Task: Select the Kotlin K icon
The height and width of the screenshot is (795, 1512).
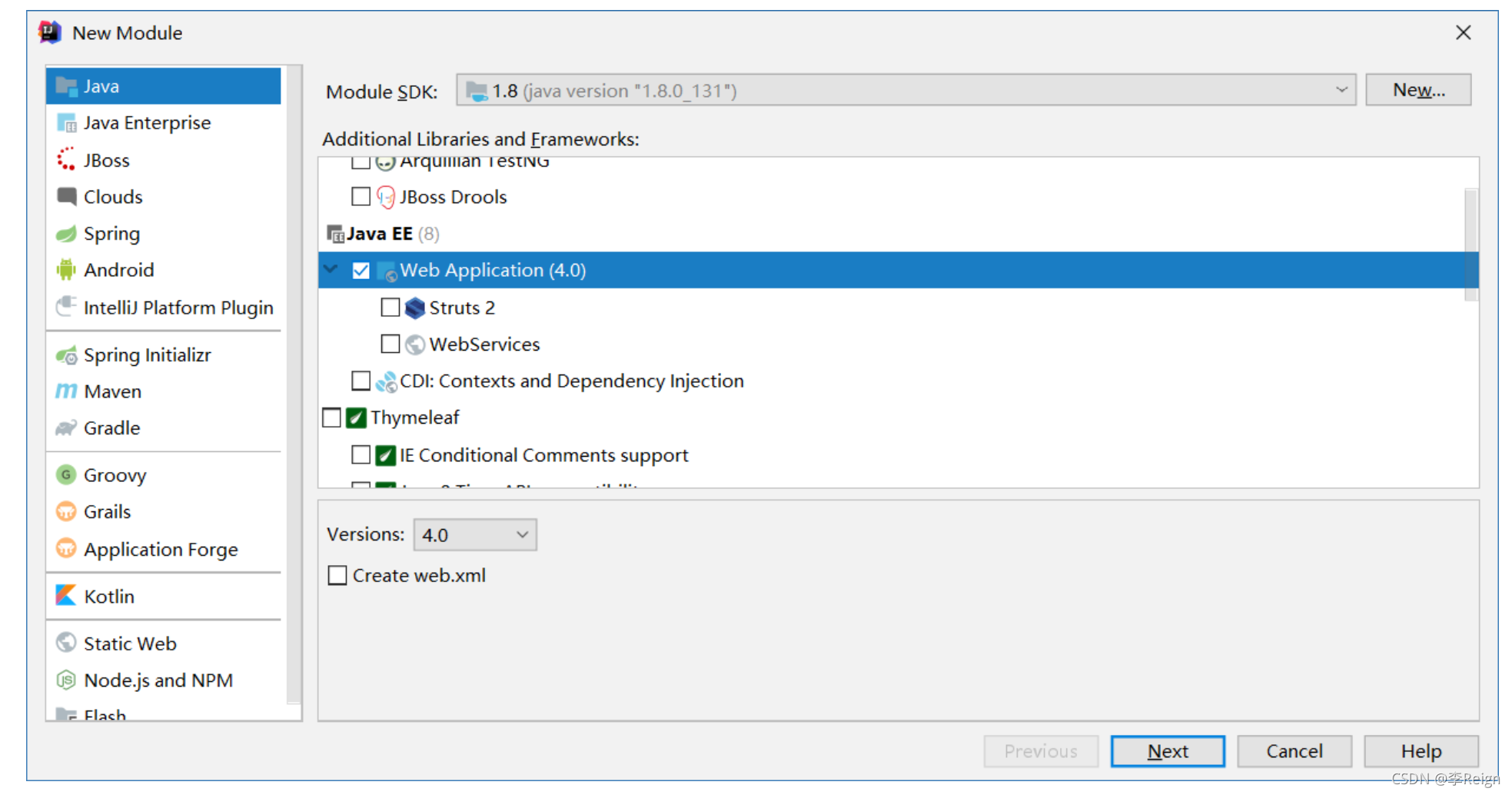Action: (67, 596)
